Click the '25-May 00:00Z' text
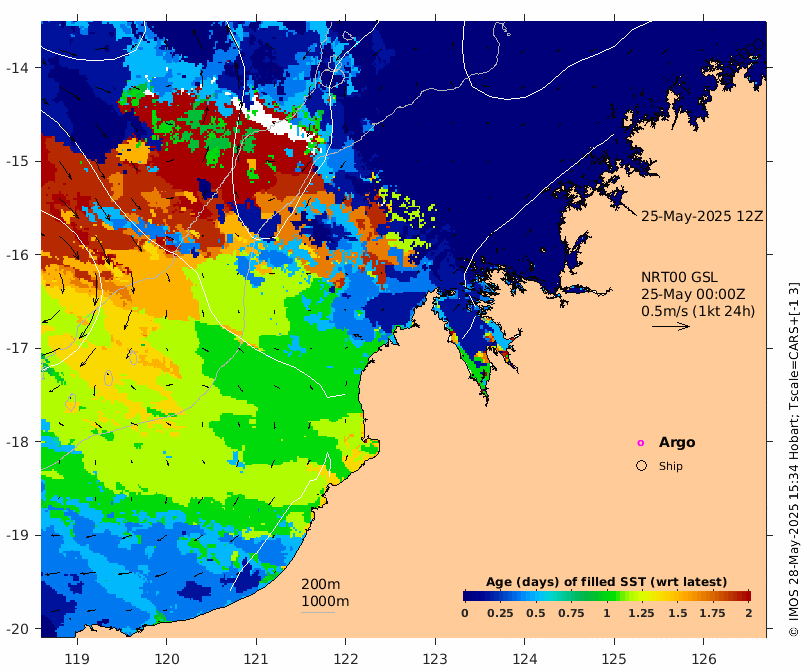This screenshot has height=672, width=810. pos(693,294)
